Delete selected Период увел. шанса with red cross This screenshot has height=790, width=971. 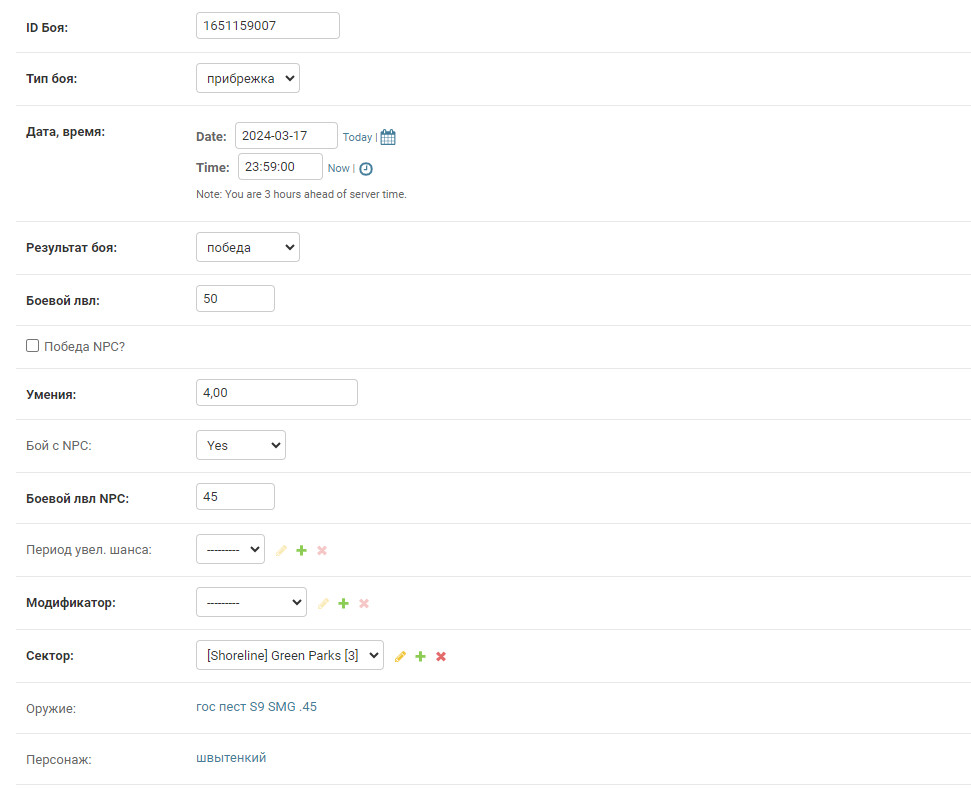click(322, 550)
